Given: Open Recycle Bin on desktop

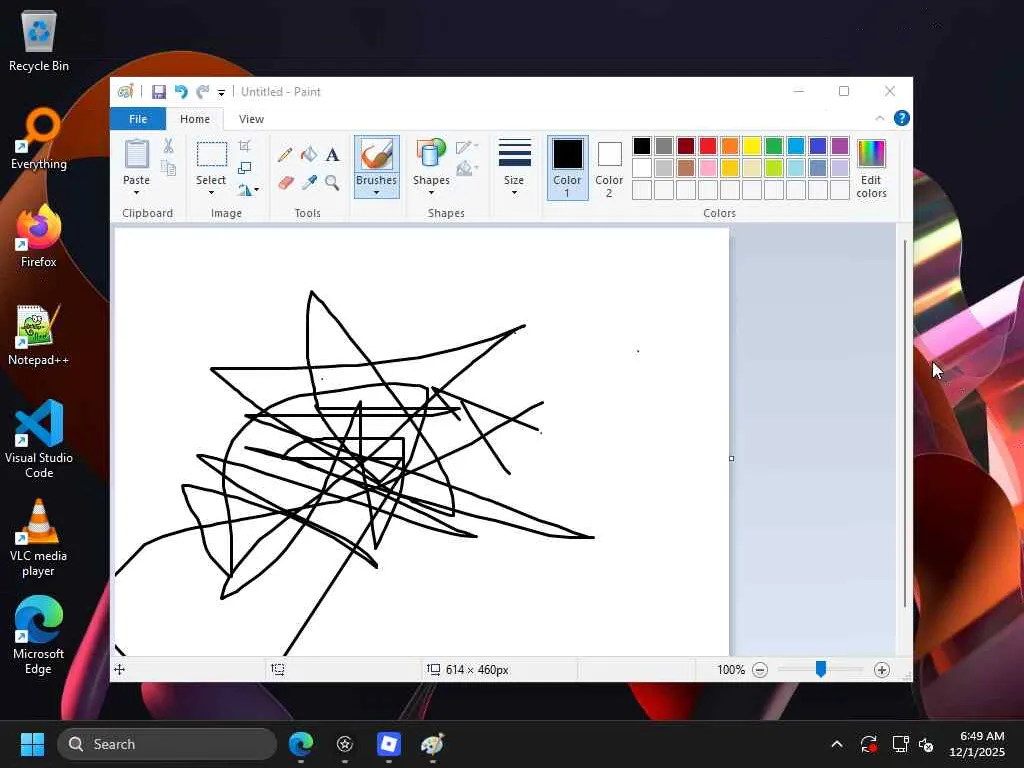Looking at the screenshot, I should (39, 40).
